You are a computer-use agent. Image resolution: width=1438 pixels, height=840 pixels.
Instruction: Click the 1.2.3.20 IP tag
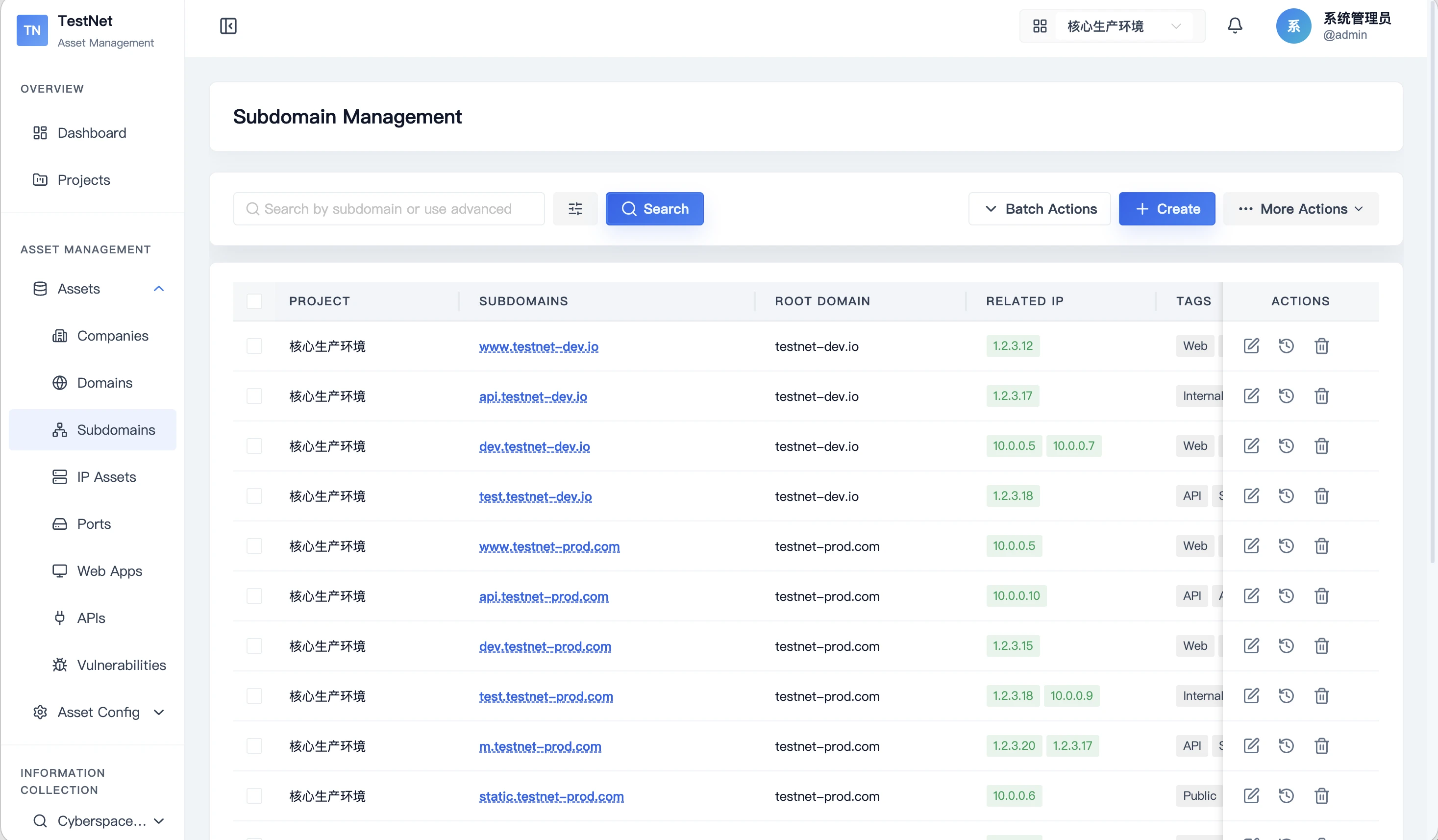(x=1014, y=746)
